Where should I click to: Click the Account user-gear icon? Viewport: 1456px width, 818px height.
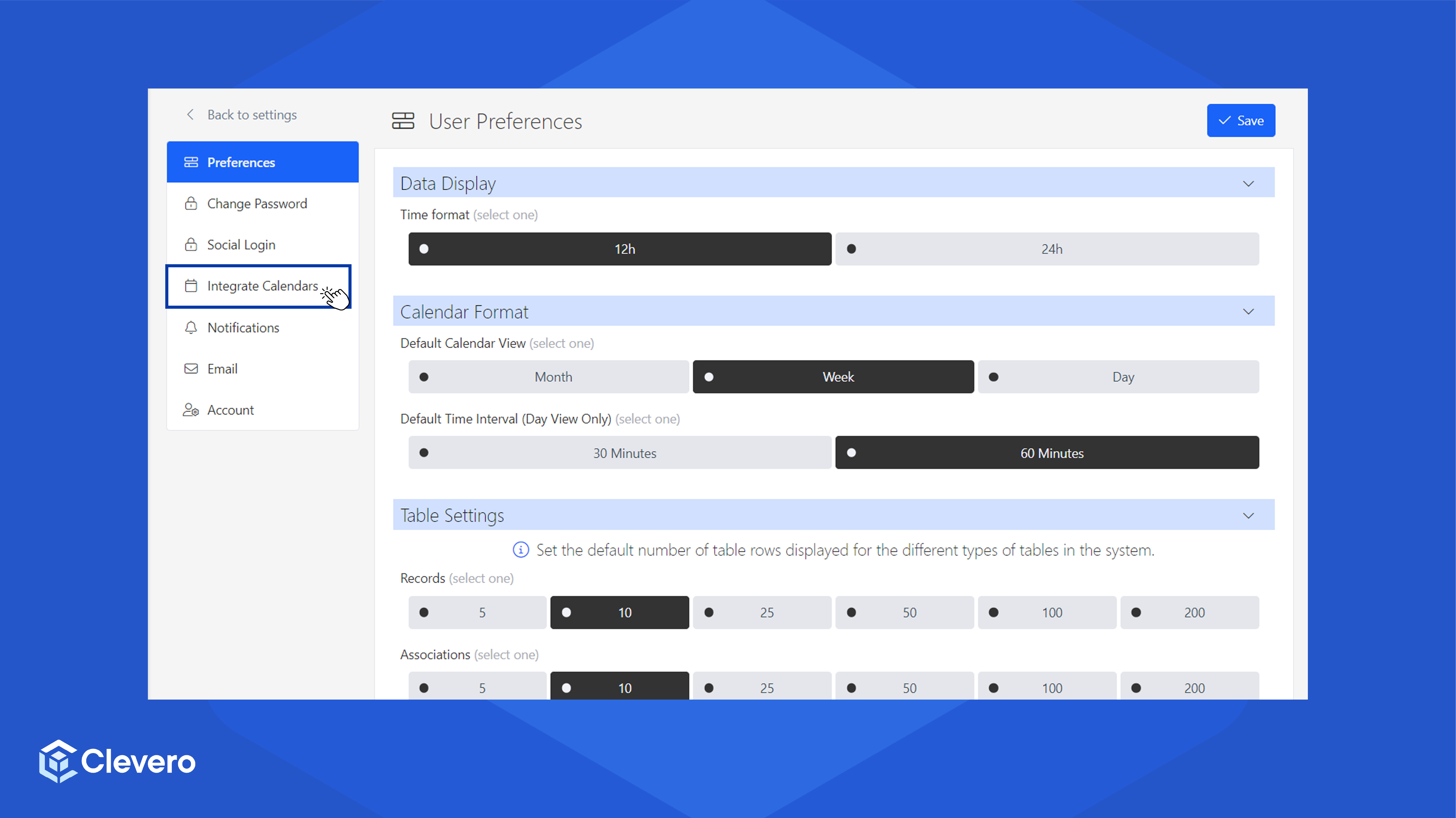coord(191,410)
